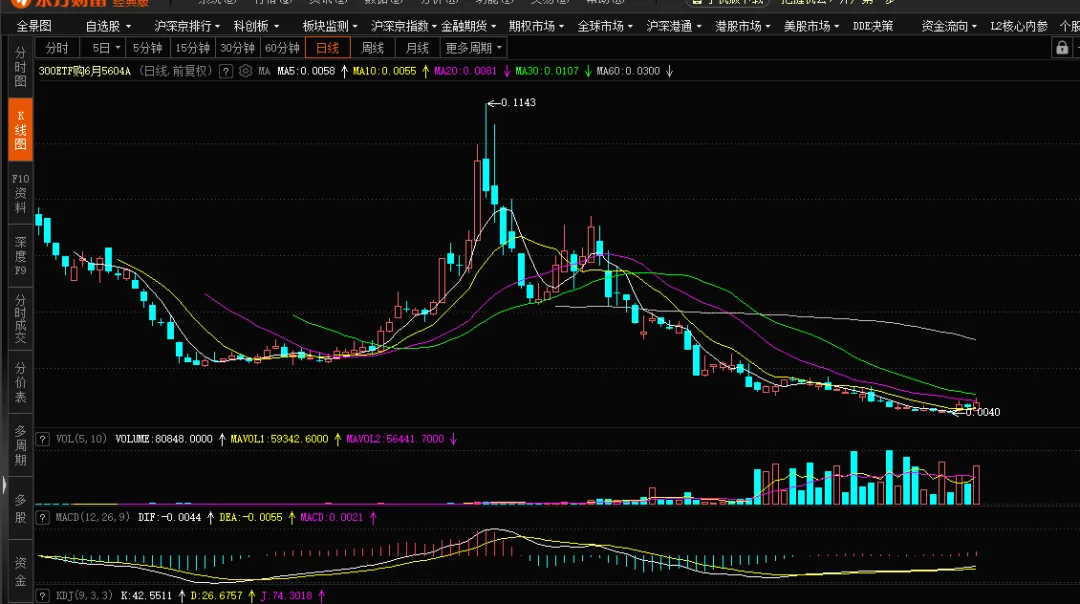Image resolution: width=1080 pixels, height=604 pixels.
Task: Click the K:42.5511 KDJ value
Action: pyautogui.click(x=146, y=596)
